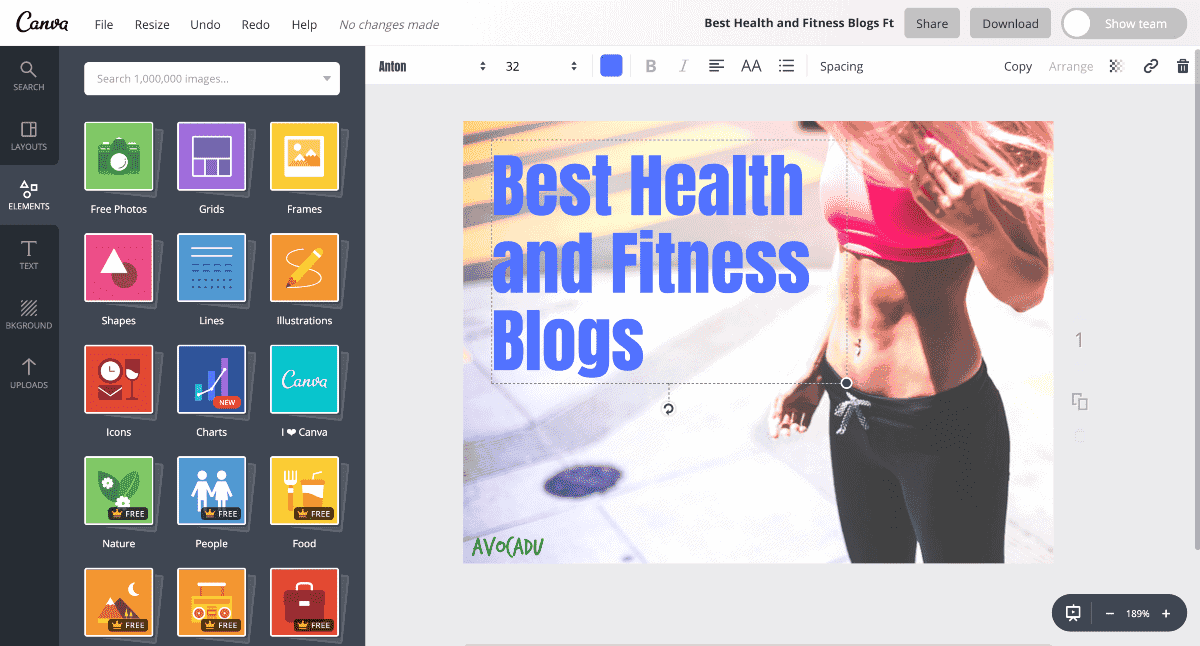Open the Elements panel in the sidebar
The height and width of the screenshot is (646, 1200).
29,193
